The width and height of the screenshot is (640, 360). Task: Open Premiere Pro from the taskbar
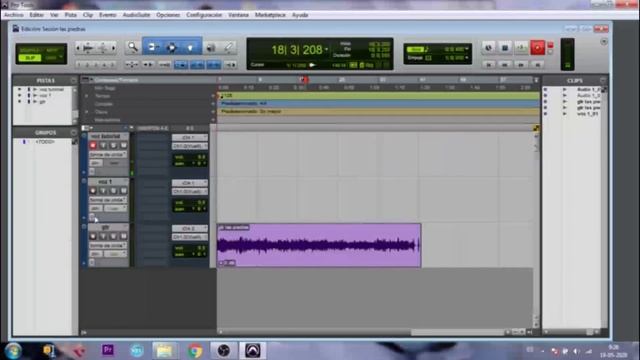pyautogui.click(x=108, y=350)
